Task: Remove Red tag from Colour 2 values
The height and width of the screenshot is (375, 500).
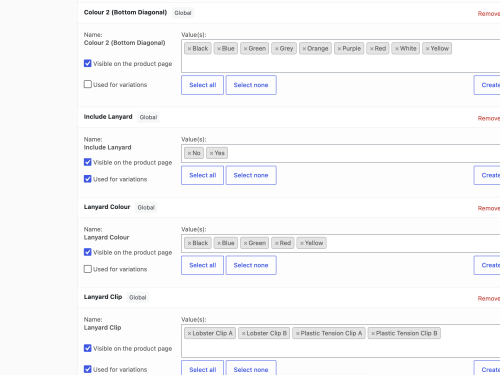Action: 372,49
